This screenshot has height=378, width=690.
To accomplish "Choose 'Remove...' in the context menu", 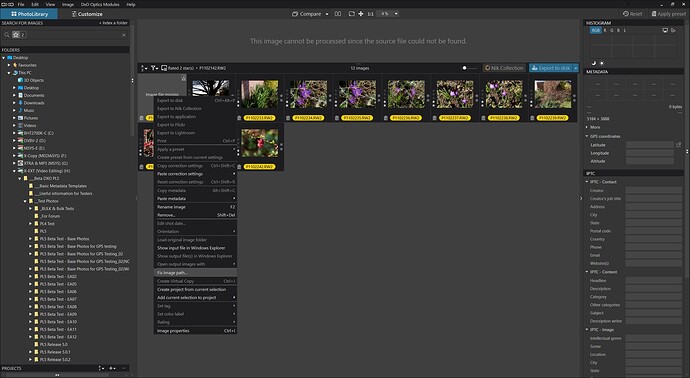I will pos(195,215).
